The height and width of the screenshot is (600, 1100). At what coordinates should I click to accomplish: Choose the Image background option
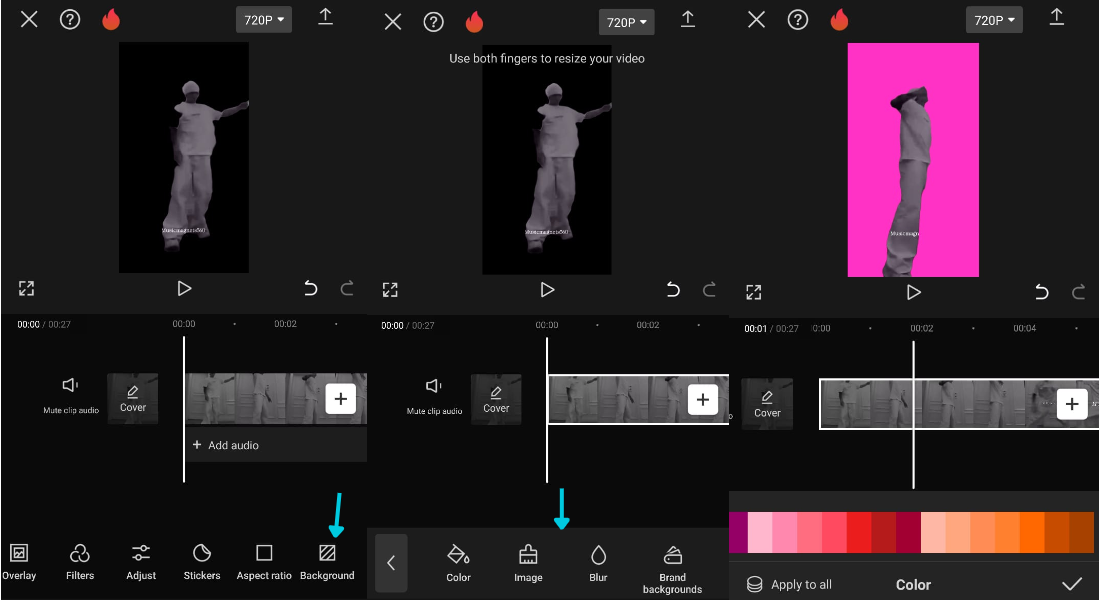528,564
